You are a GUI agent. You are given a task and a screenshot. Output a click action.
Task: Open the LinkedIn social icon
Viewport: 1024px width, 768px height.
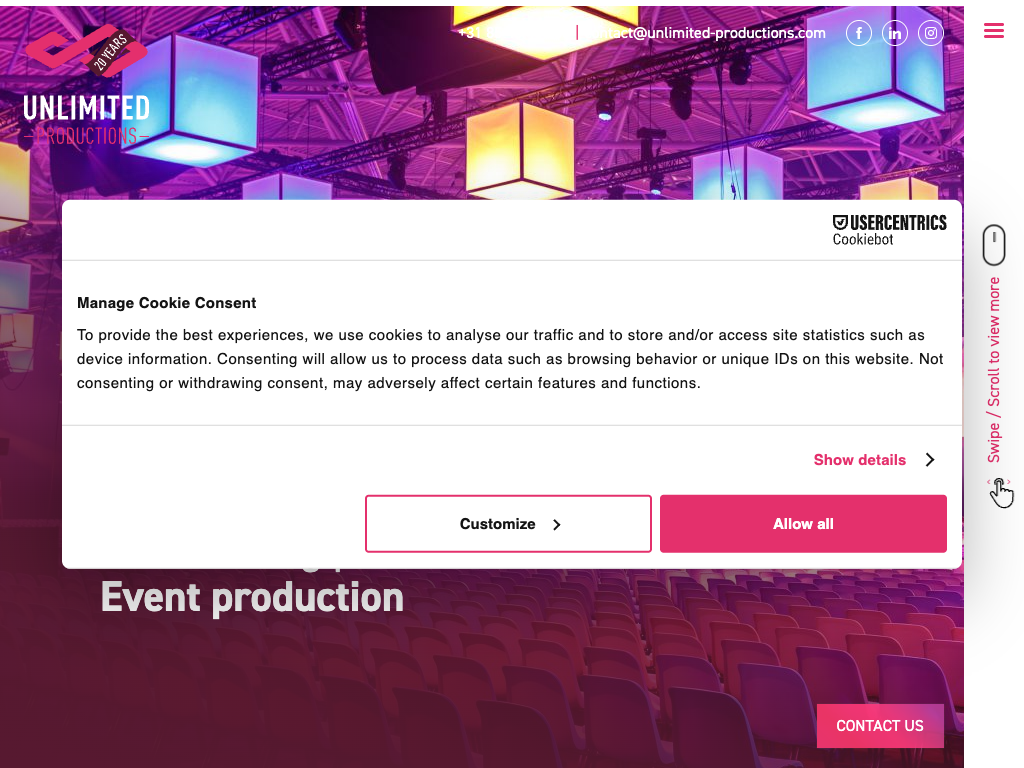click(x=895, y=33)
